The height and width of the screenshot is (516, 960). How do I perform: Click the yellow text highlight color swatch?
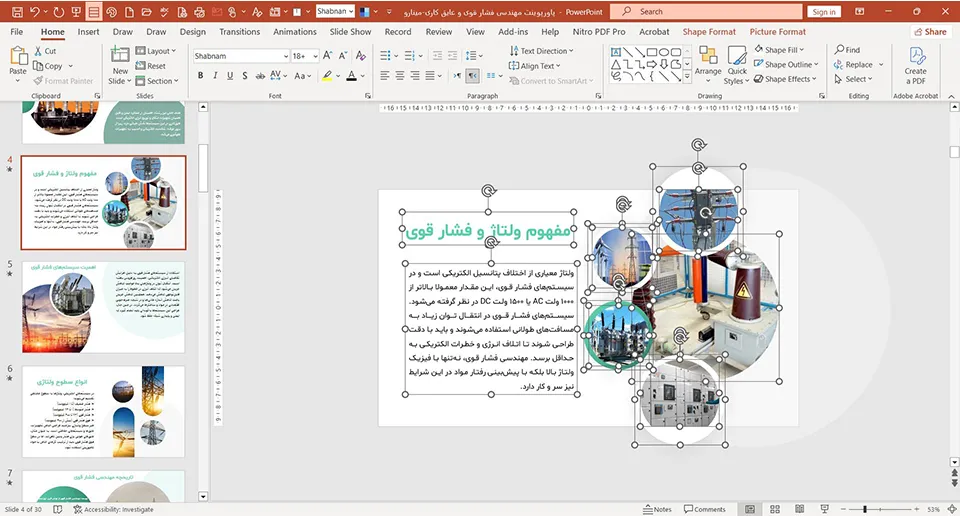[x=328, y=76]
